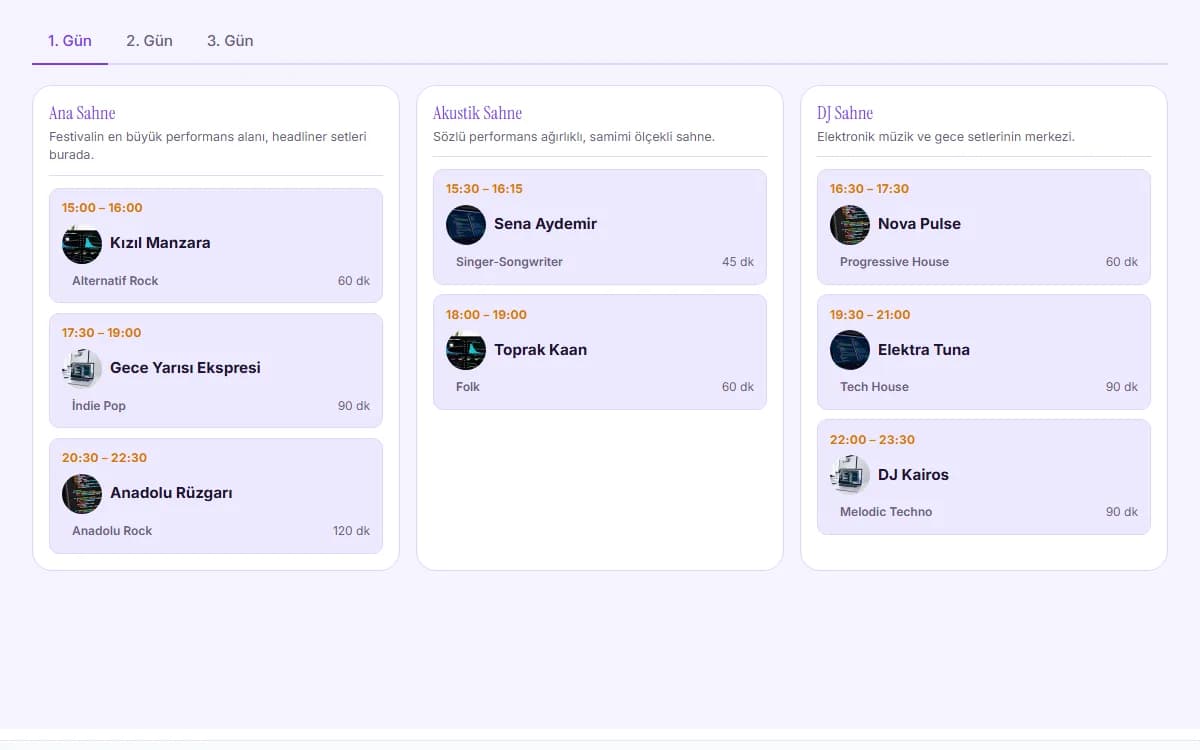The image size is (1200, 750).
Task: Open the Ana Sahne stage heading
Action: click(x=82, y=113)
